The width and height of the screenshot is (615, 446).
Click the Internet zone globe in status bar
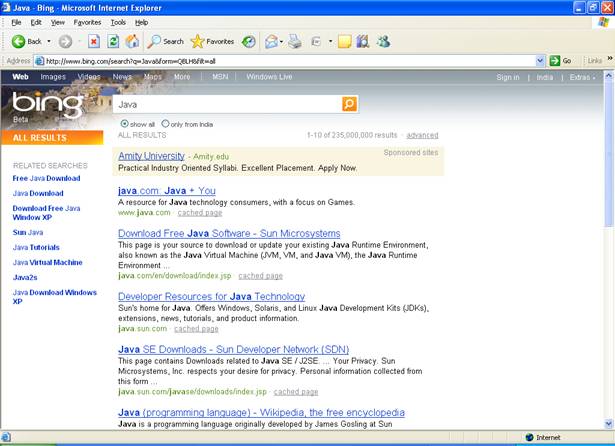529,437
